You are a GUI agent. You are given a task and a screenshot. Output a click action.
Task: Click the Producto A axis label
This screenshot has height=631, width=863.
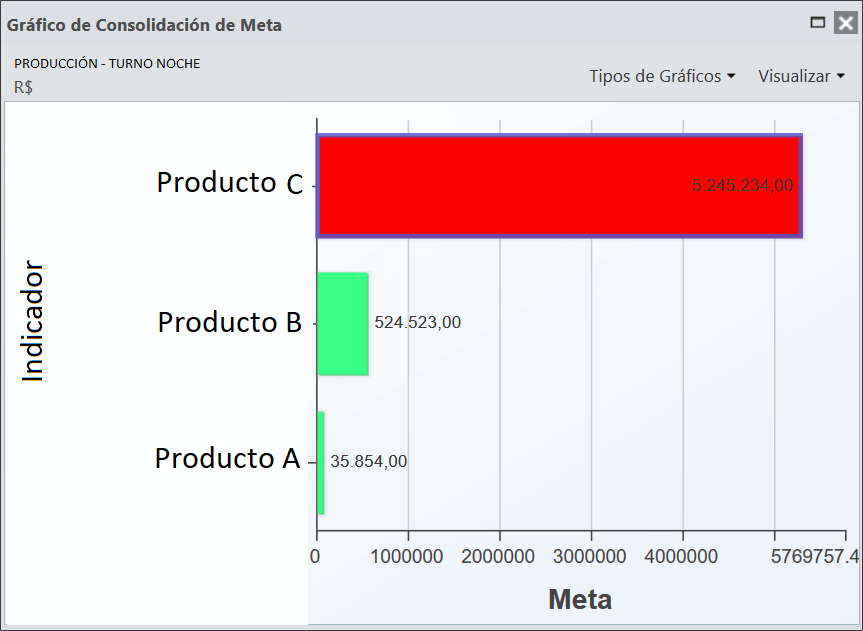pos(227,458)
